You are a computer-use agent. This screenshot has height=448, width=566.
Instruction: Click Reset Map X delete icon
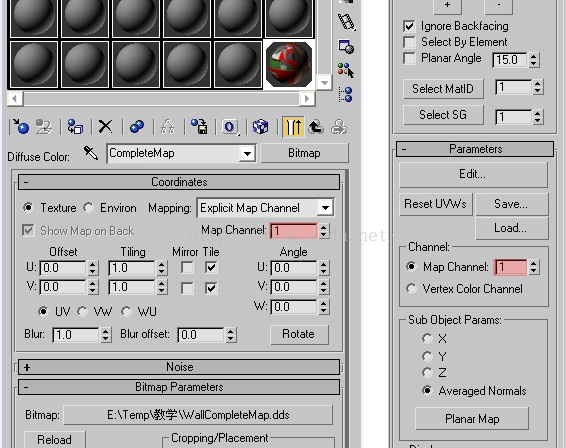[105, 127]
